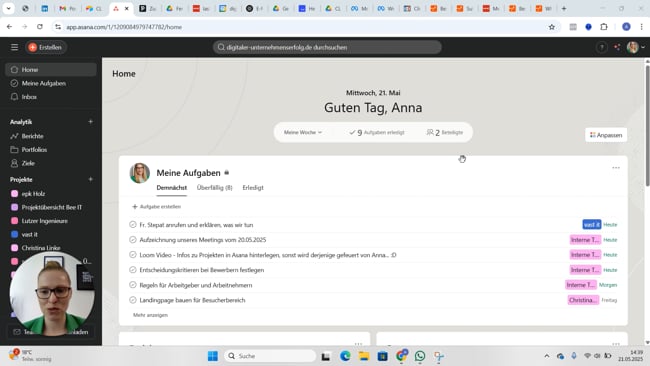650x366 pixels.
Task: Reload the browser page
Action: click(40, 27)
